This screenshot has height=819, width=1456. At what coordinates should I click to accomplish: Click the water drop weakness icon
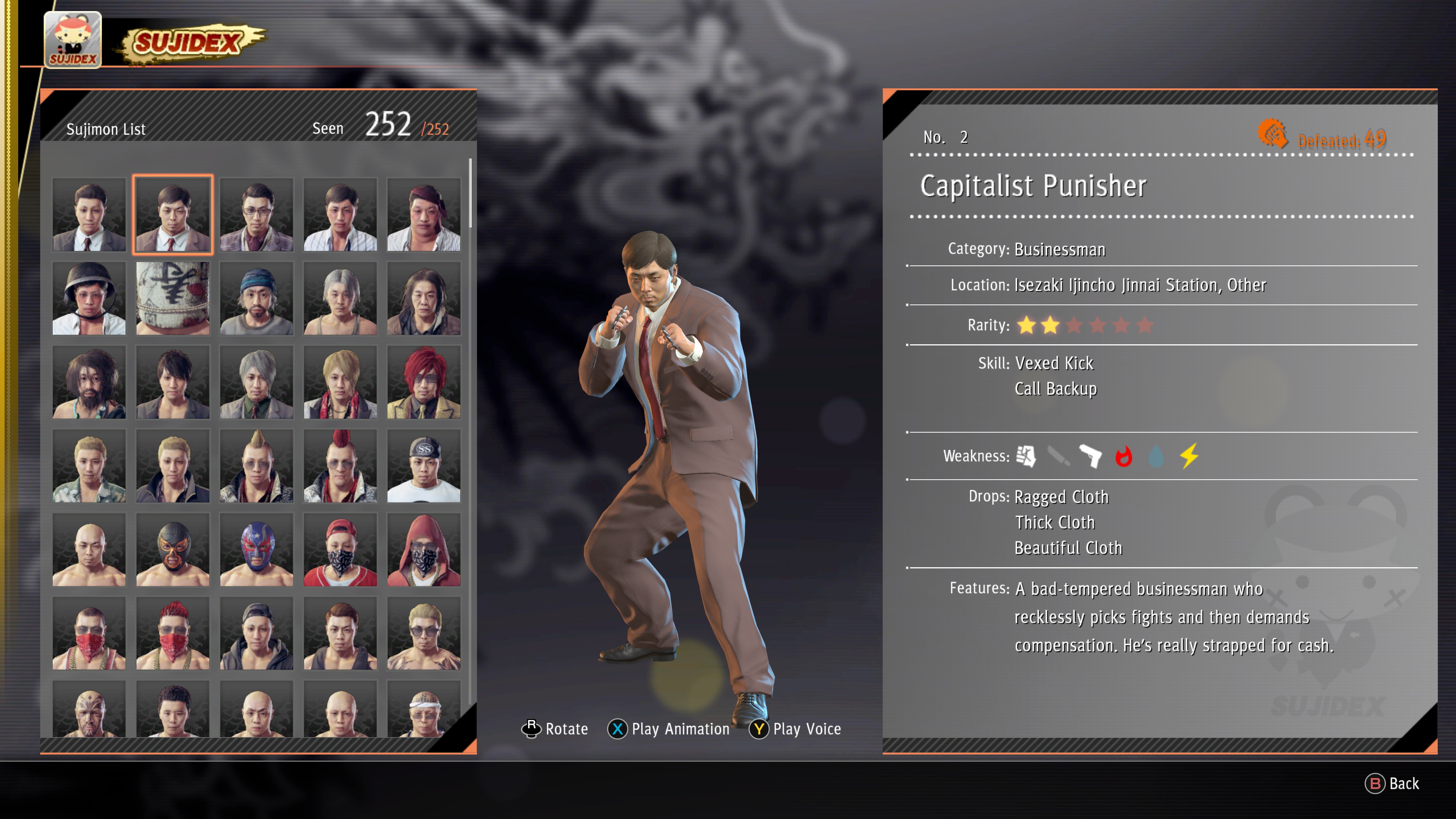(x=1156, y=456)
